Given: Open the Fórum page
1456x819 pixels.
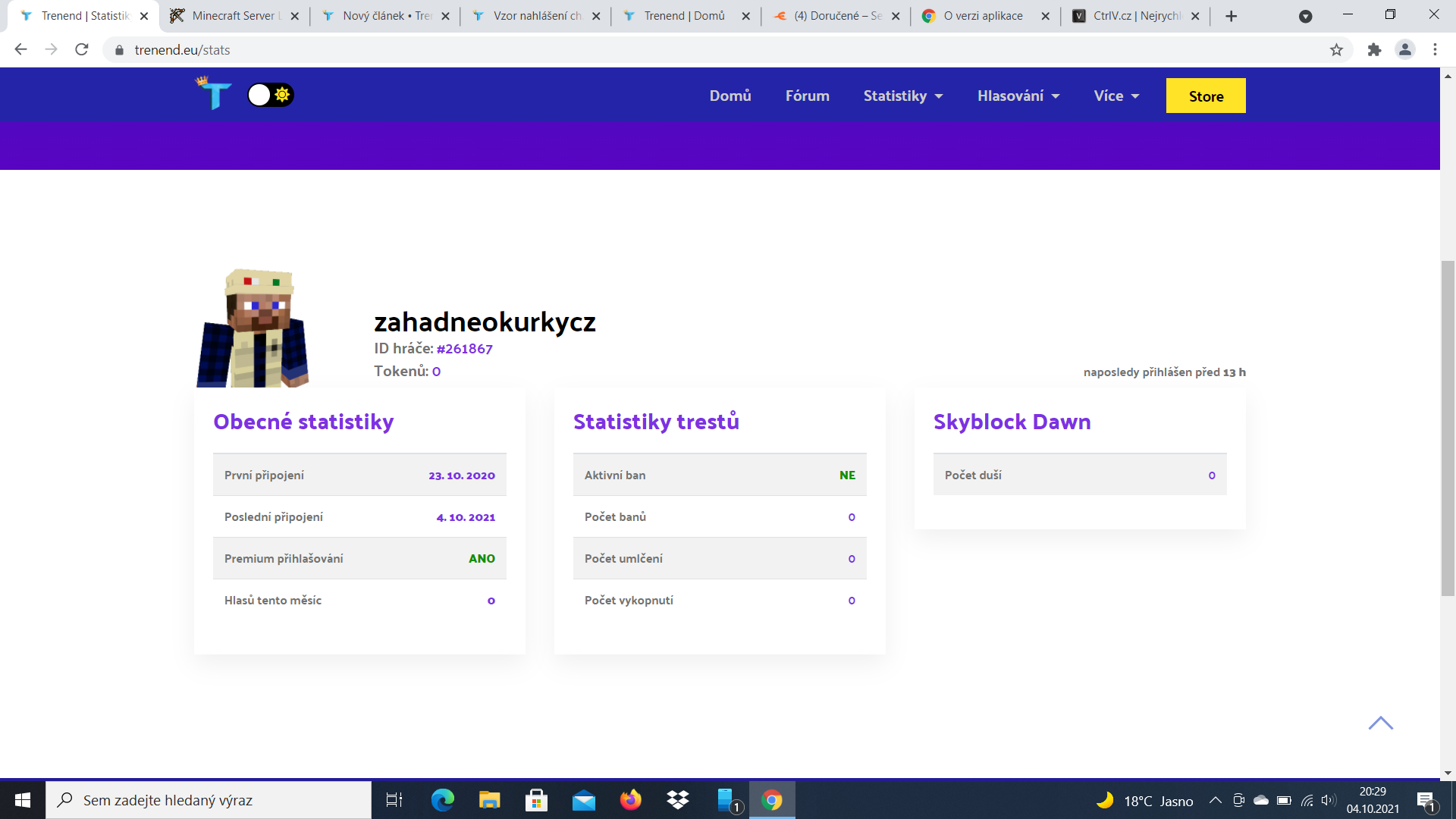Looking at the screenshot, I should (807, 96).
